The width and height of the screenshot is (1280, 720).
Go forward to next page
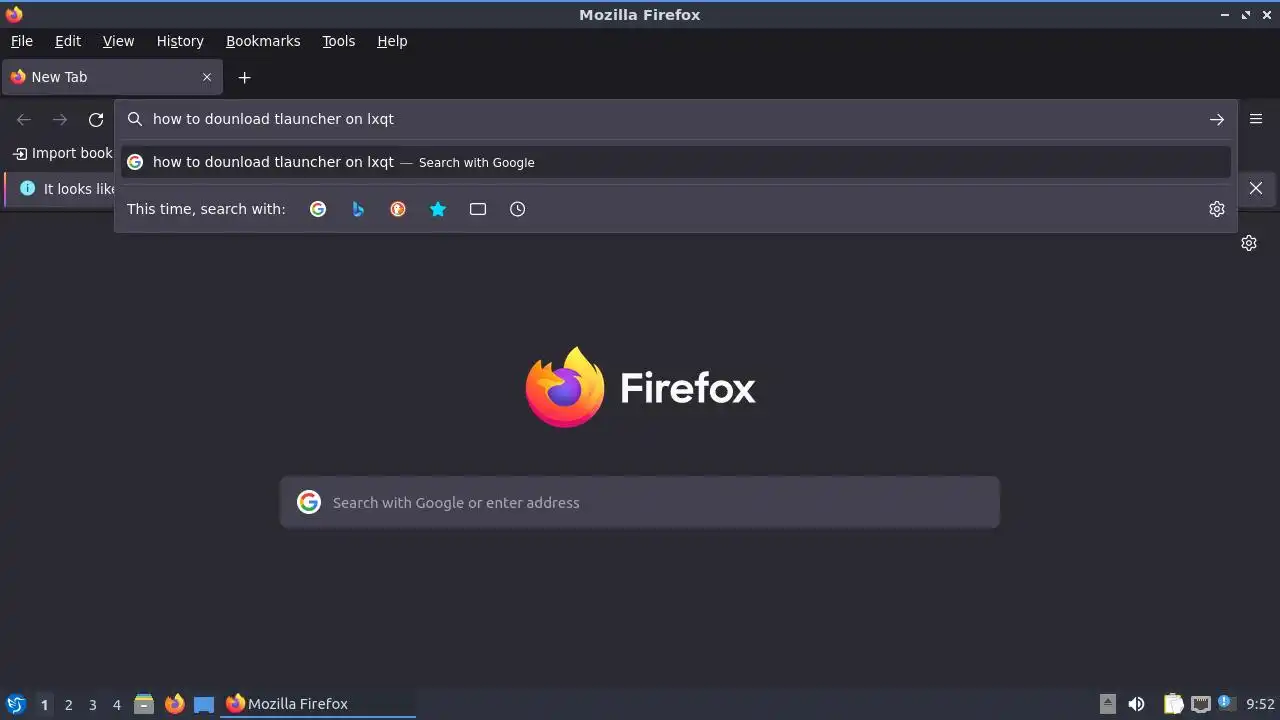(x=60, y=120)
